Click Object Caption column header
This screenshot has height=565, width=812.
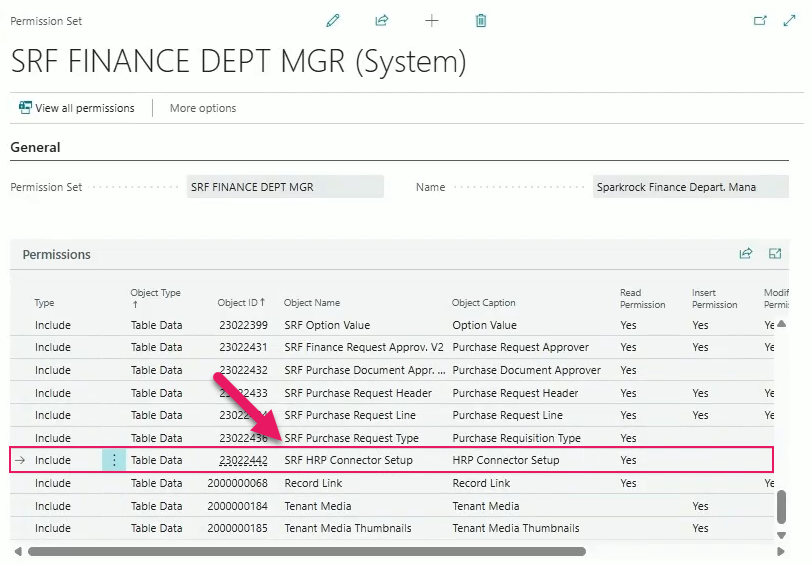pyautogui.click(x=483, y=302)
